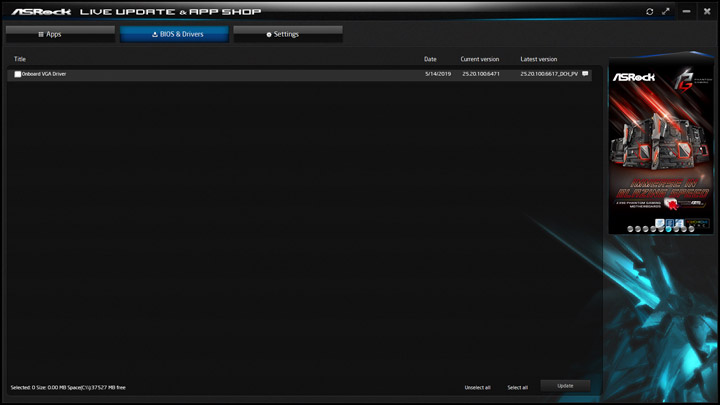Click the Current version column header
The width and height of the screenshot is (720, 405).
pos(480,59)
